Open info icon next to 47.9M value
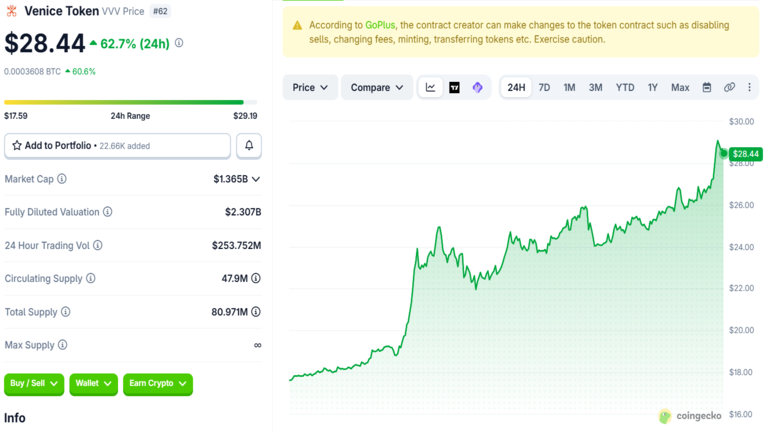The image size is (768, 432). point(256,278)
